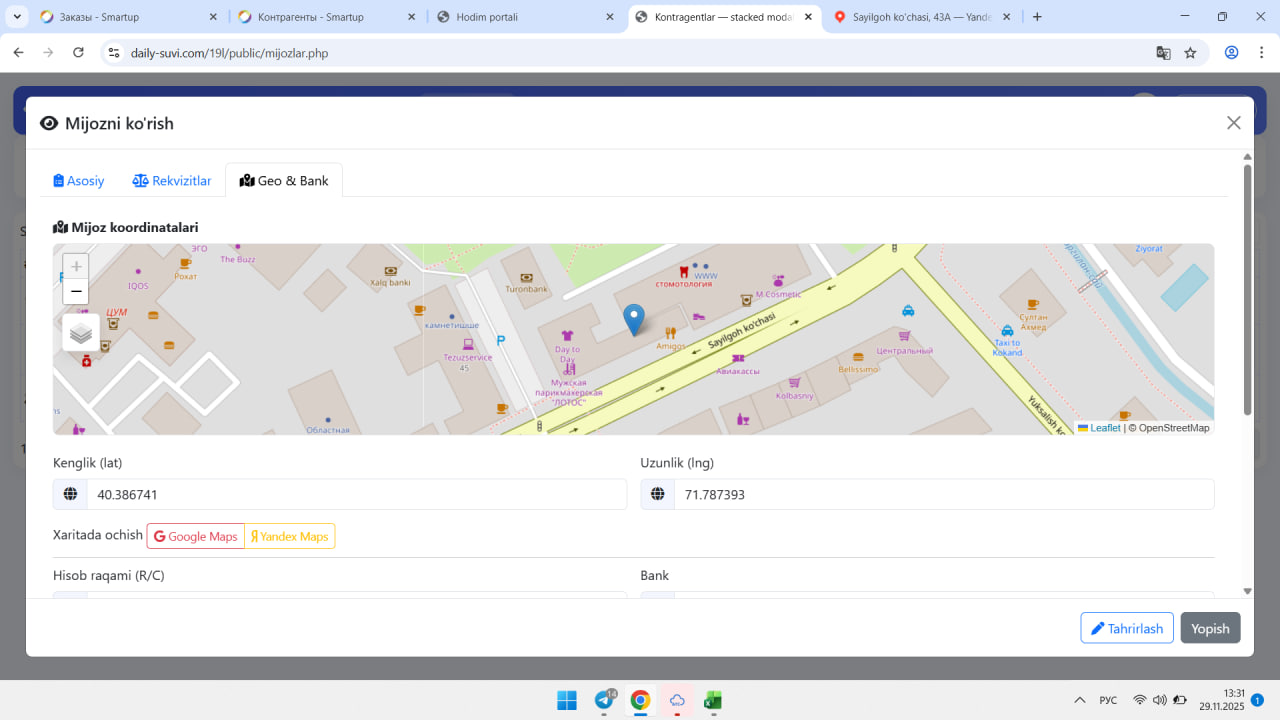Close the Mijozni ko'rish dialog
The height and width of the screenshot is (720, 1280).
(1233, 123)
